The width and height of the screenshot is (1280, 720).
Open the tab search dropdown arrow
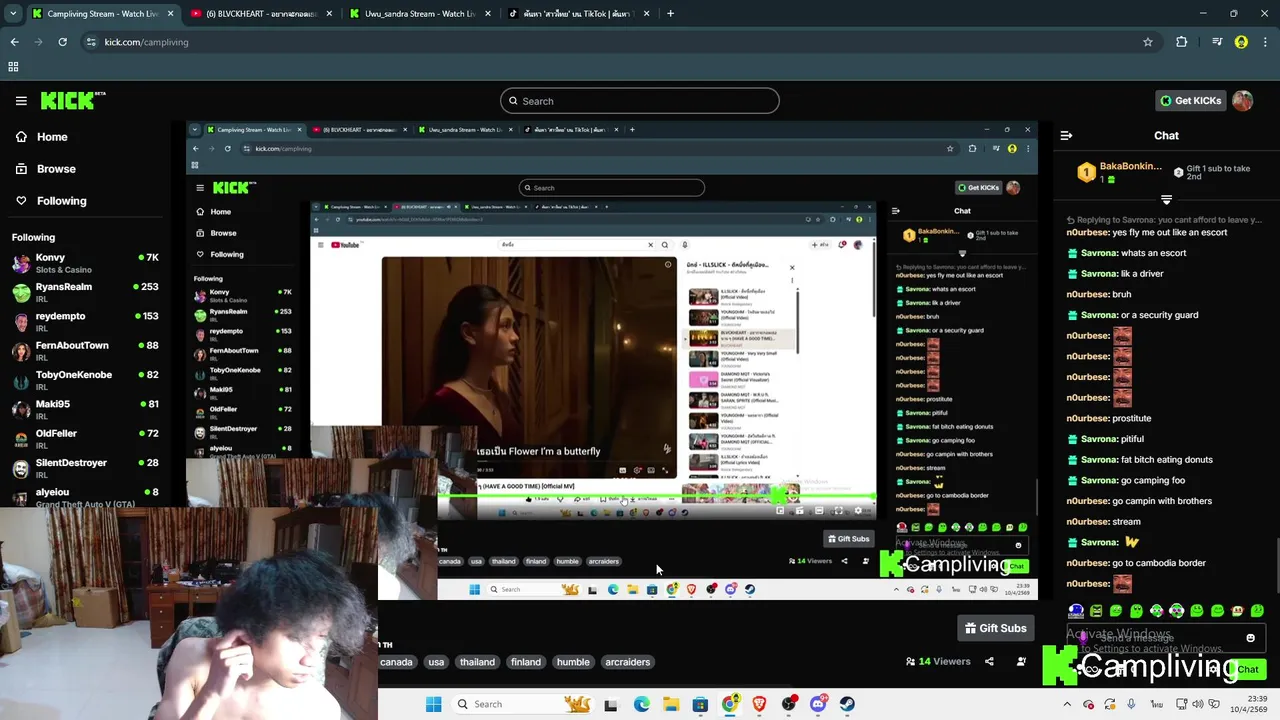13,14
